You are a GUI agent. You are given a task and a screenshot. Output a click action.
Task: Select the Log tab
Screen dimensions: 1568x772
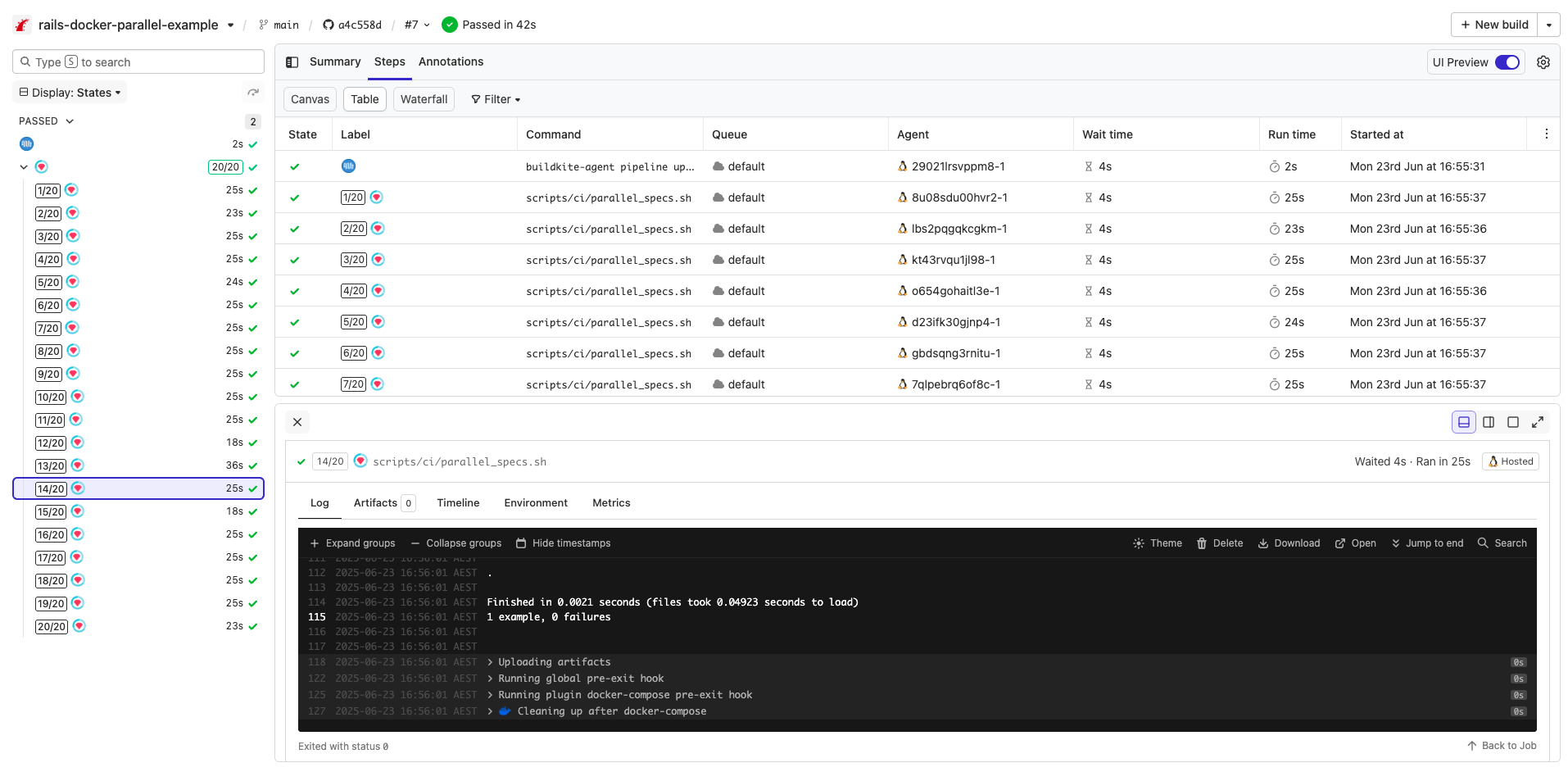[319, 503]
